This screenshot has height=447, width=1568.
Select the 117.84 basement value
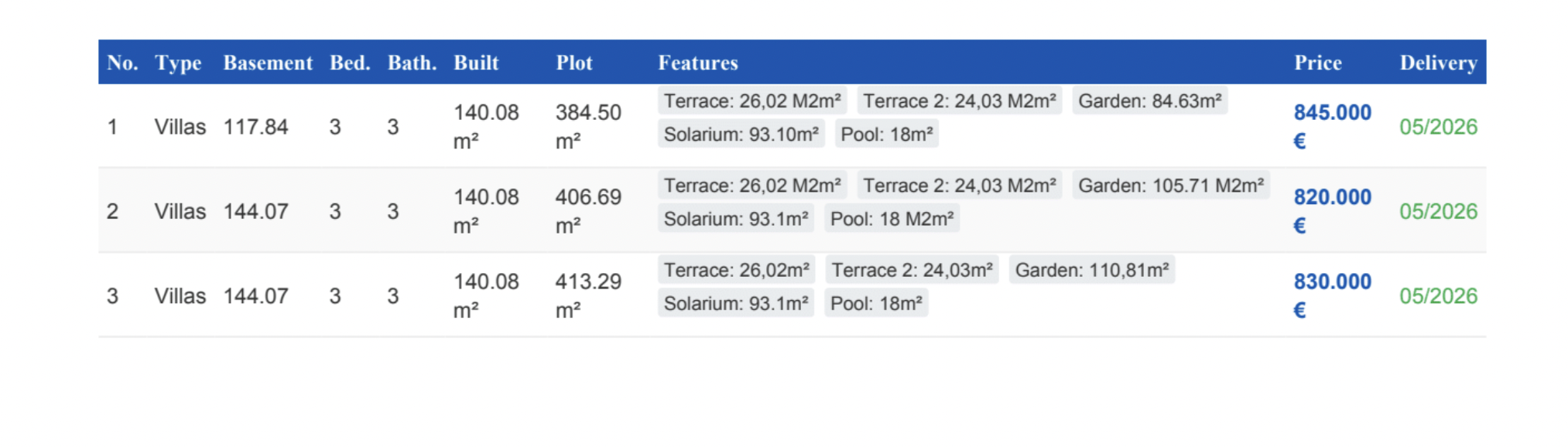255,127
